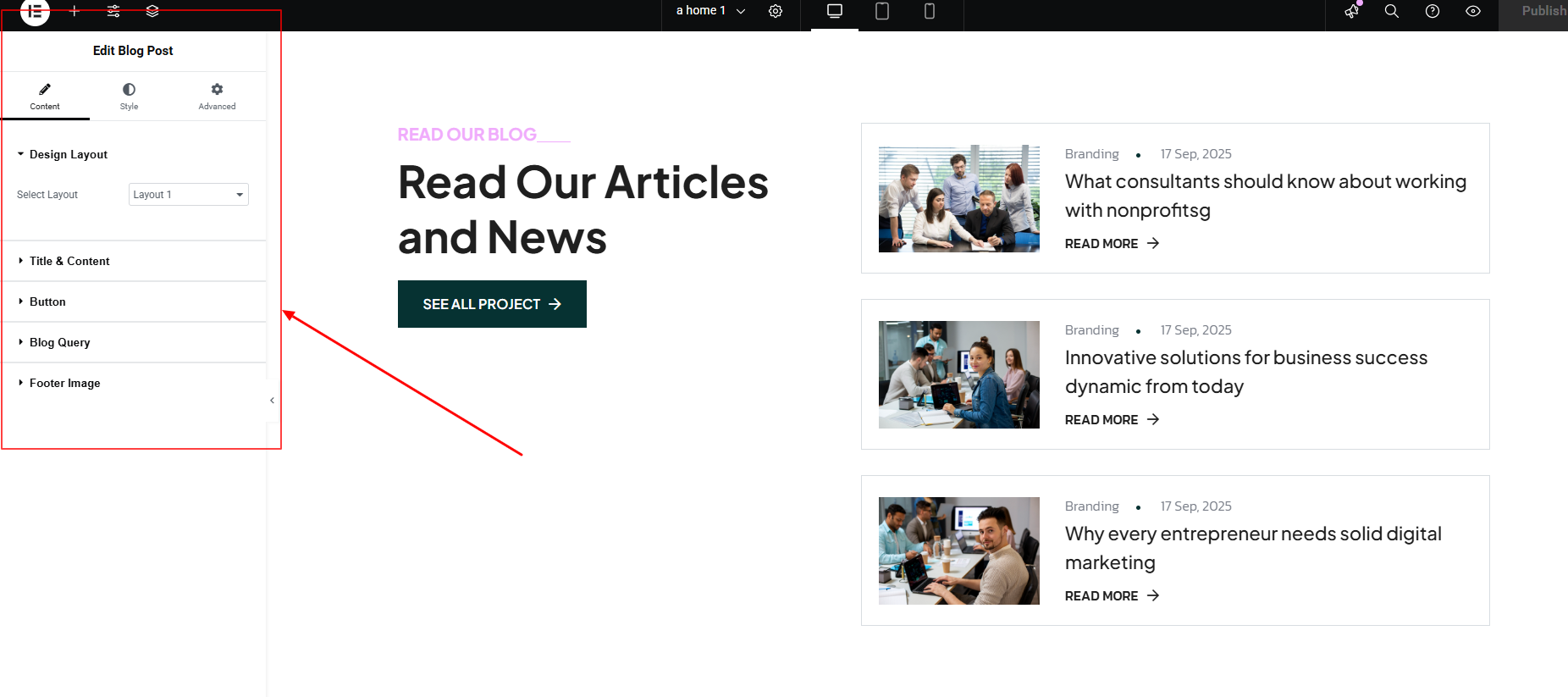The width and height of the screenshot is (1568, 697).
Task: Toggle preview changes eye icon
Action: [1473, 11]
